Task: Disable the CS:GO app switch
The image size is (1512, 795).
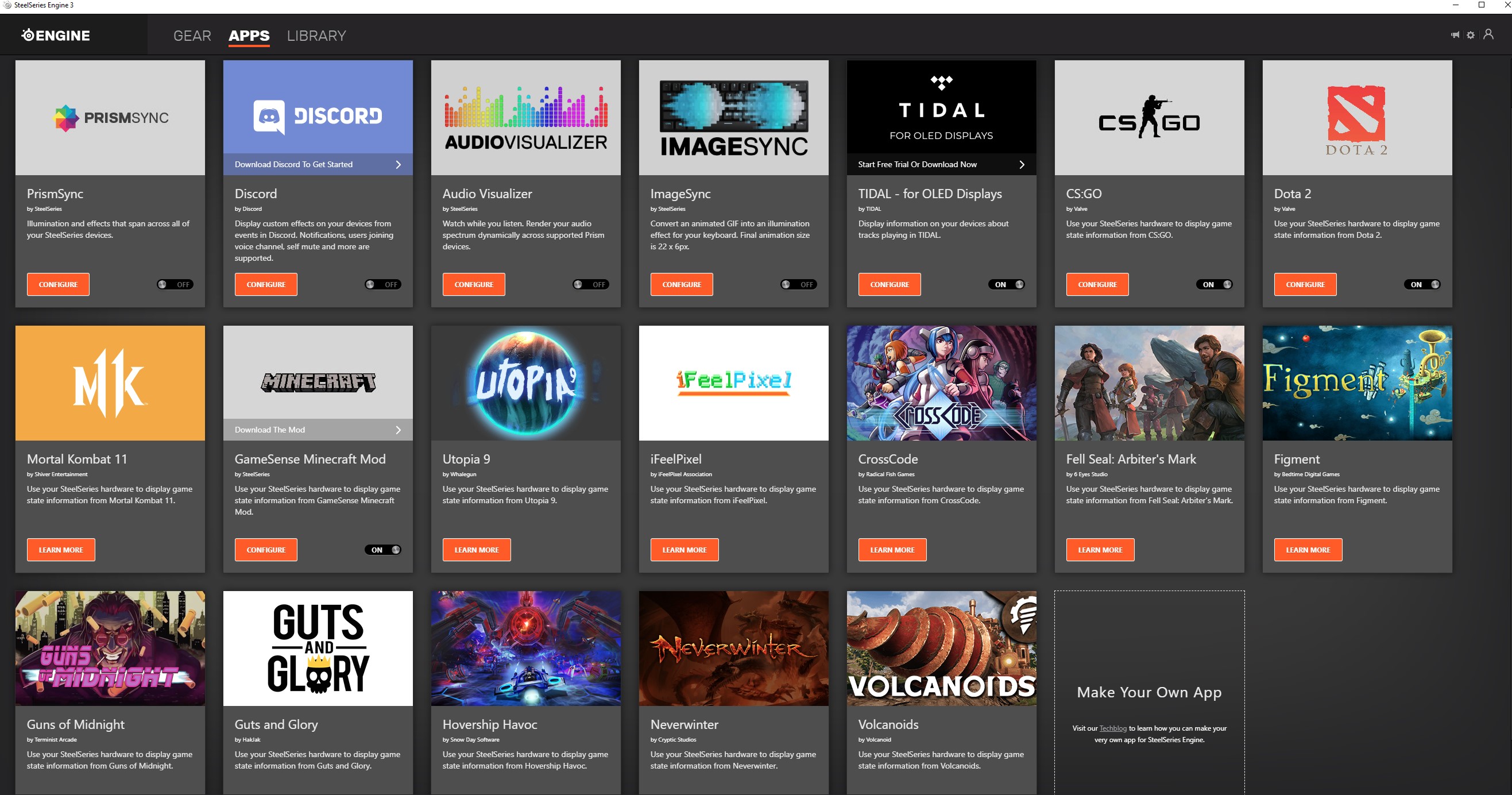Action: point(1214,284)
